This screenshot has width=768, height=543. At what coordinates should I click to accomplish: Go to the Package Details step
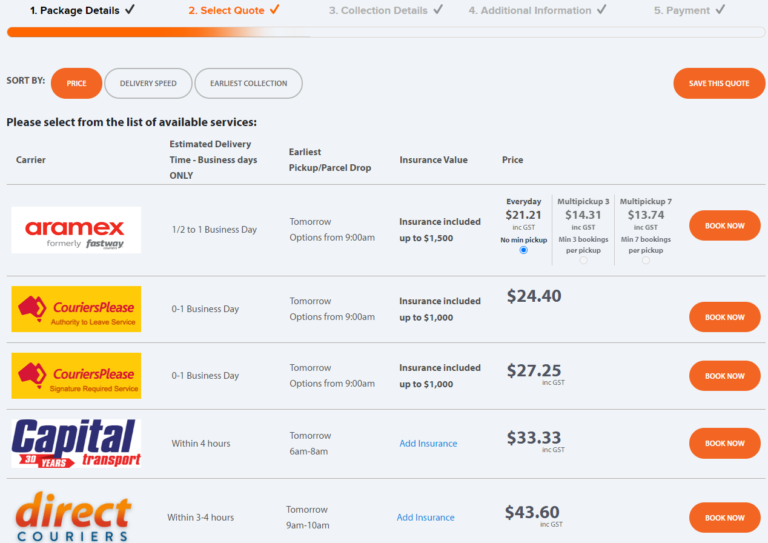click(x=82, y=10)
